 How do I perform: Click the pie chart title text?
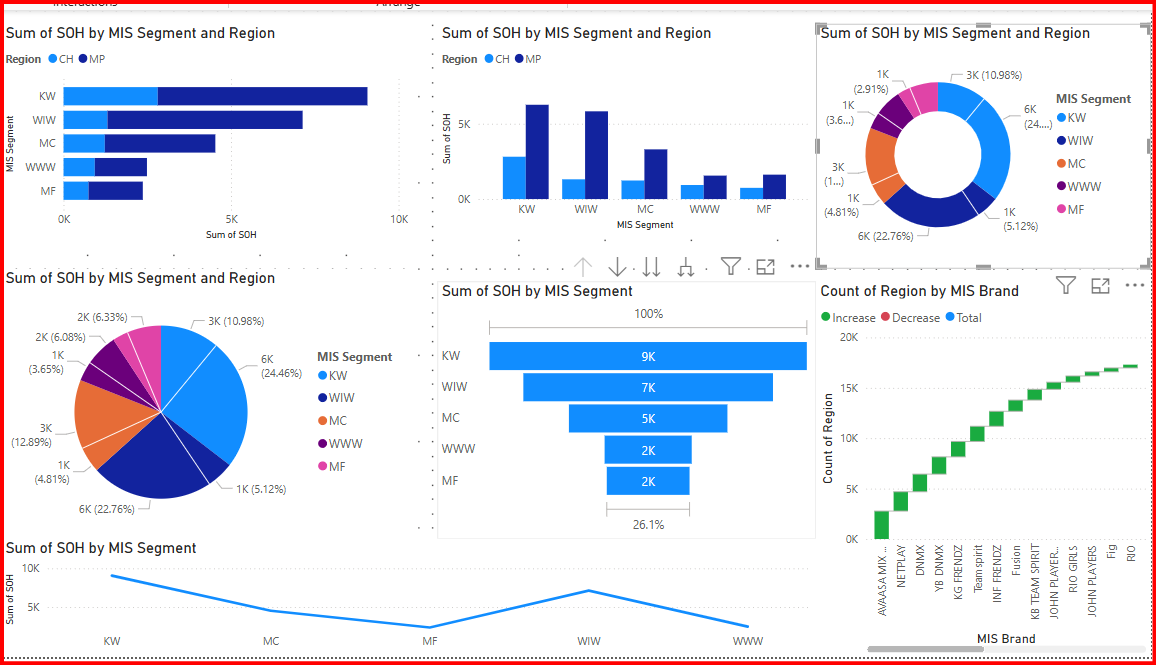point(140,278)
